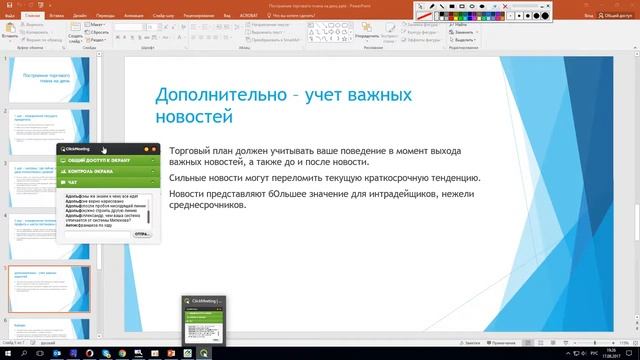Click the ClickMeeting icon on taskbar
The height and width of the screenshot is (360, 640).
[x=204, y=353]
